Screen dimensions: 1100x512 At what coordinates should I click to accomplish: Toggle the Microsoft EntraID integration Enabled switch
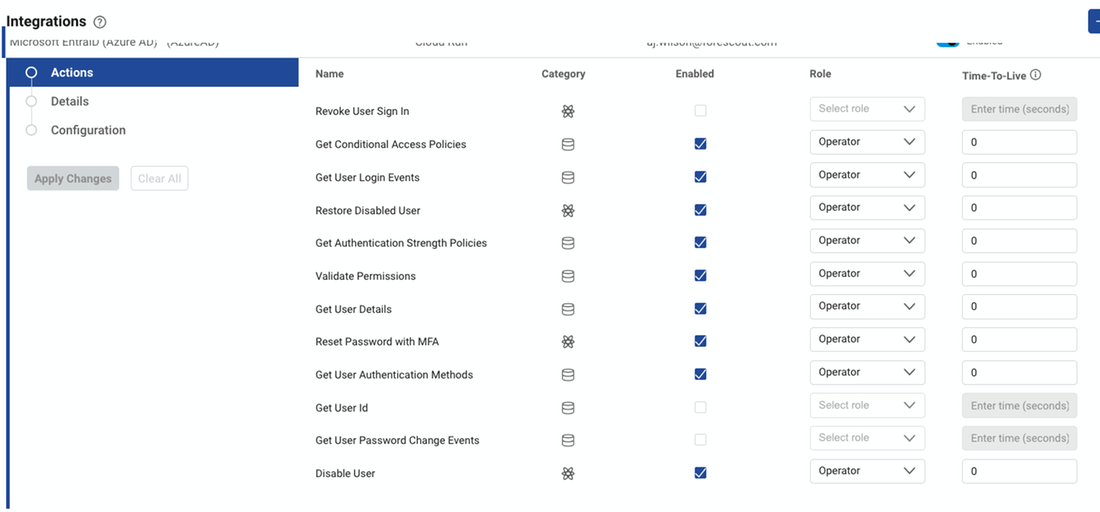(947, 42)
